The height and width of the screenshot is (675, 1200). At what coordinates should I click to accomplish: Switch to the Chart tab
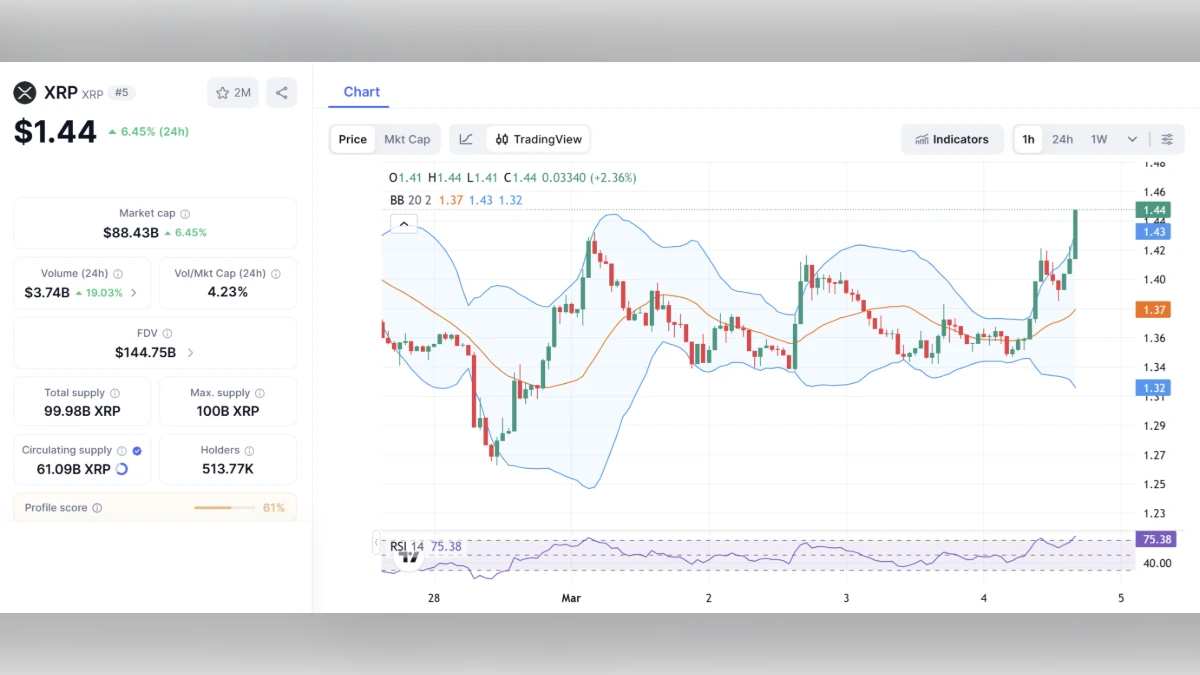point(361,91)
